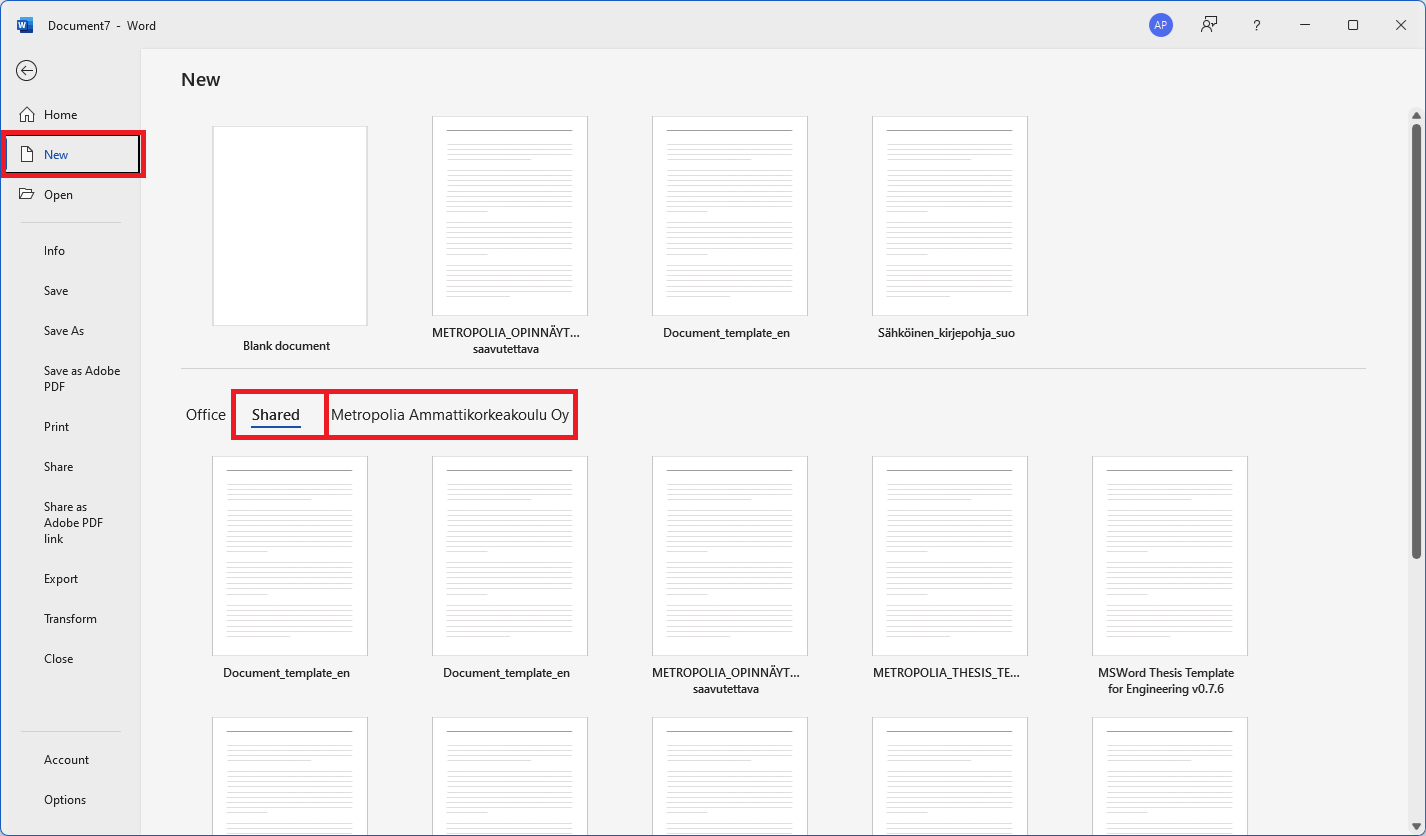Select Save as Adobe PDF
1426x836 pixels.
click(x=70, y=379)
